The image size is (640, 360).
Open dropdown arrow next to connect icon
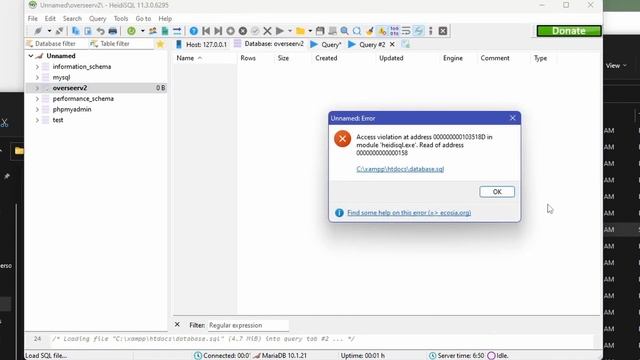tap(49, 31)
